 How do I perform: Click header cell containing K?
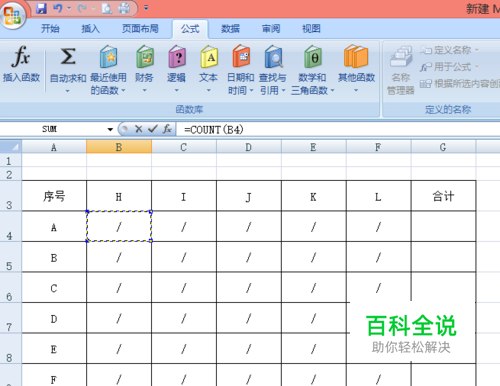point(313,197)
